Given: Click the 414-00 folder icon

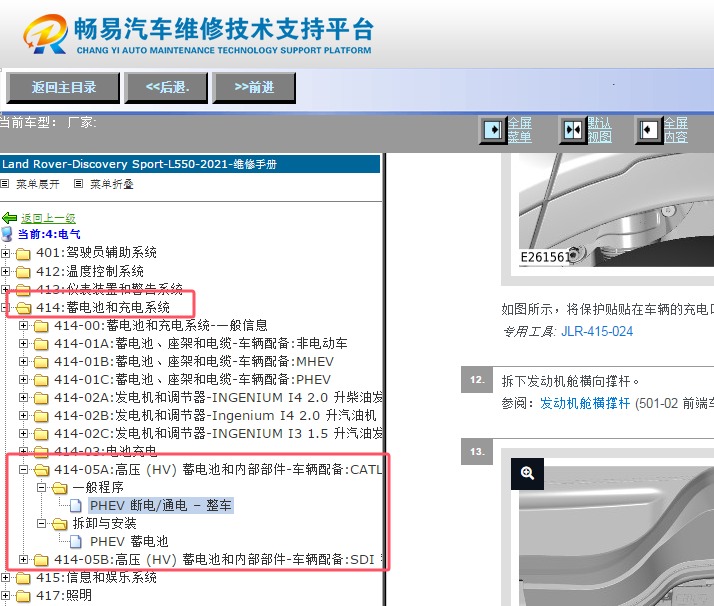Looking at the screenshot, I should coord(41,326).
